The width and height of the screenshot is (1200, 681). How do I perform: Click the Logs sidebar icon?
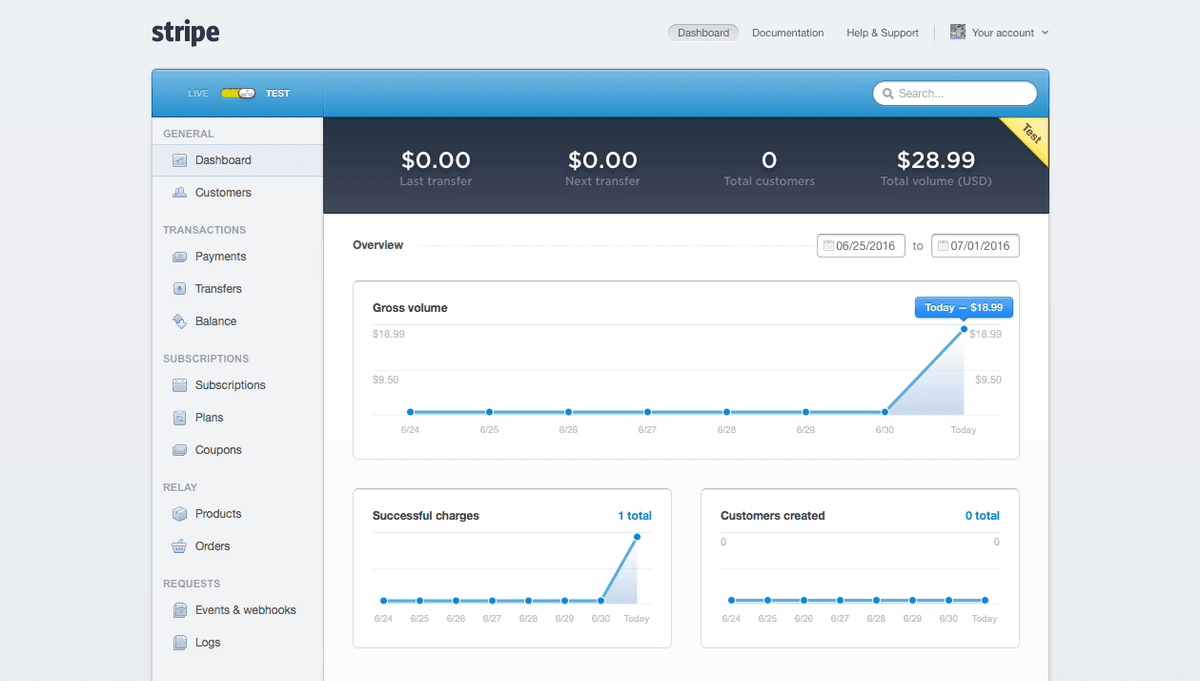tap(180, 643)
